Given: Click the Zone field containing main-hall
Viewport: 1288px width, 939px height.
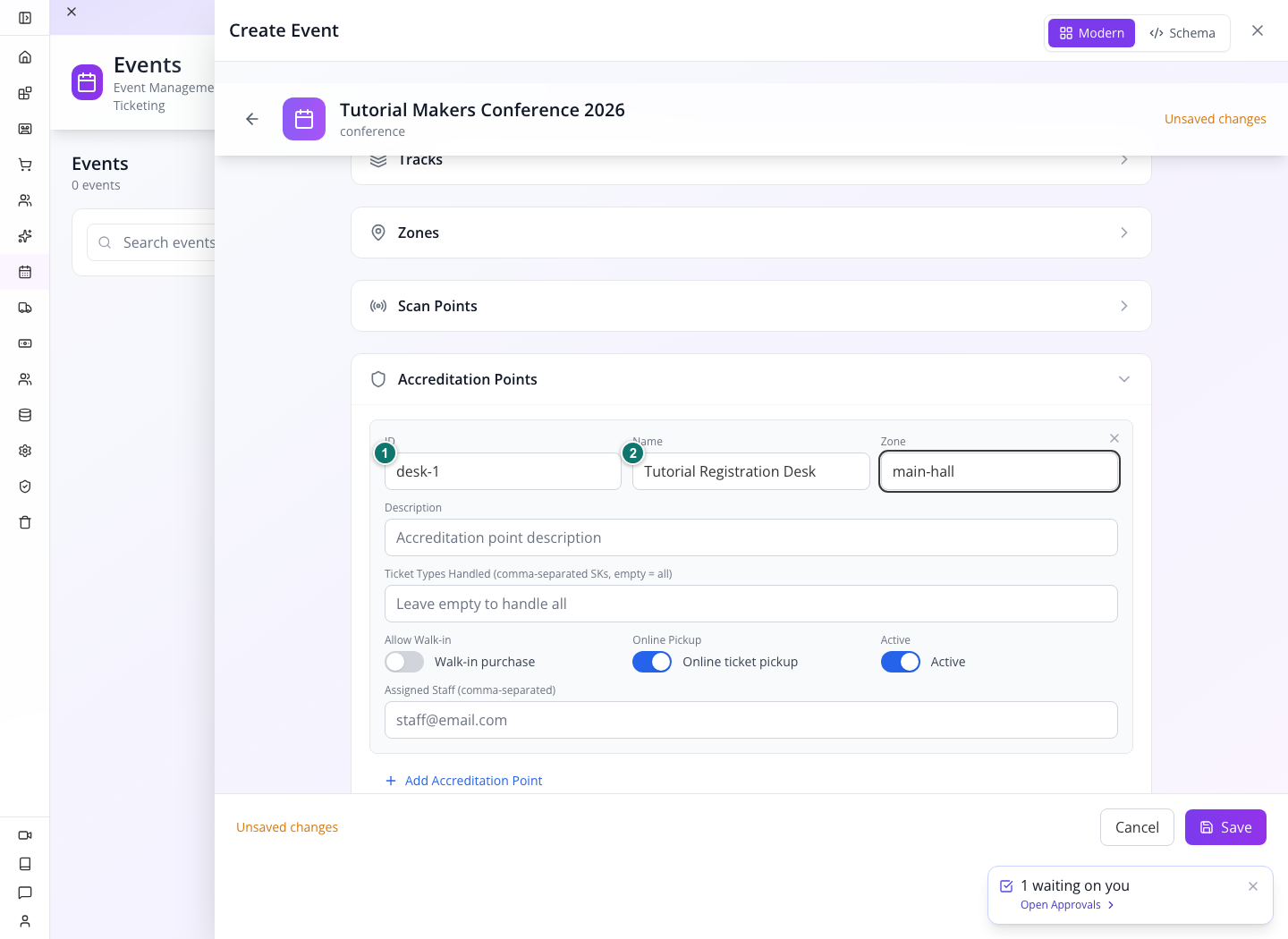Looking at the screenshot, I should 999,471.
